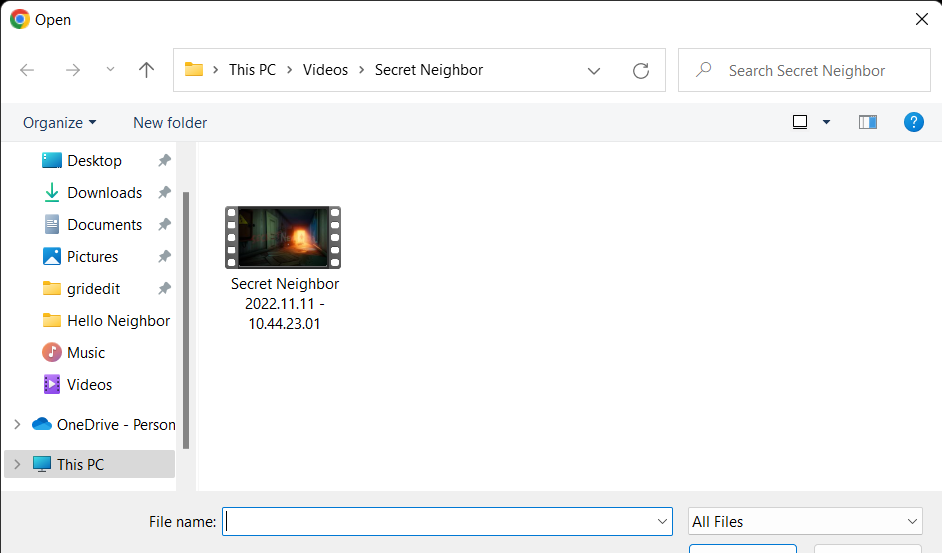Click the change view icon
This screenshot has width=942, height=553.
coord(800,122)
